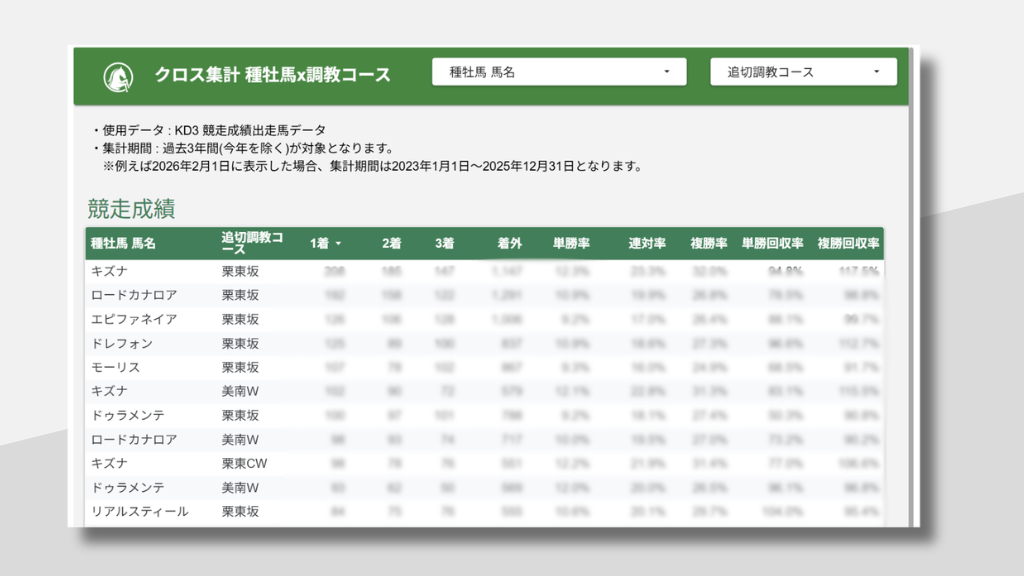Viewport: 1024px width, 576px height.
Task: Click the モーリス stallion name cell
Action: coord(115,367)
